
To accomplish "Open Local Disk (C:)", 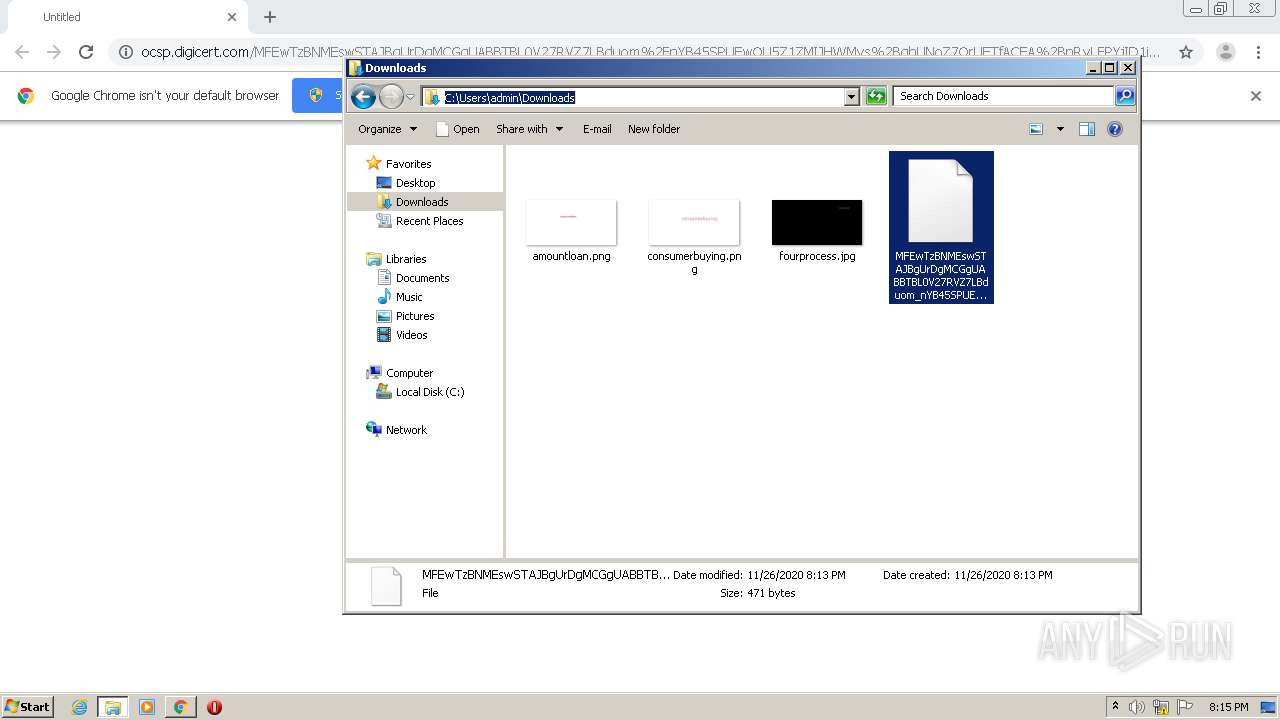I will (x=420, y=392).
